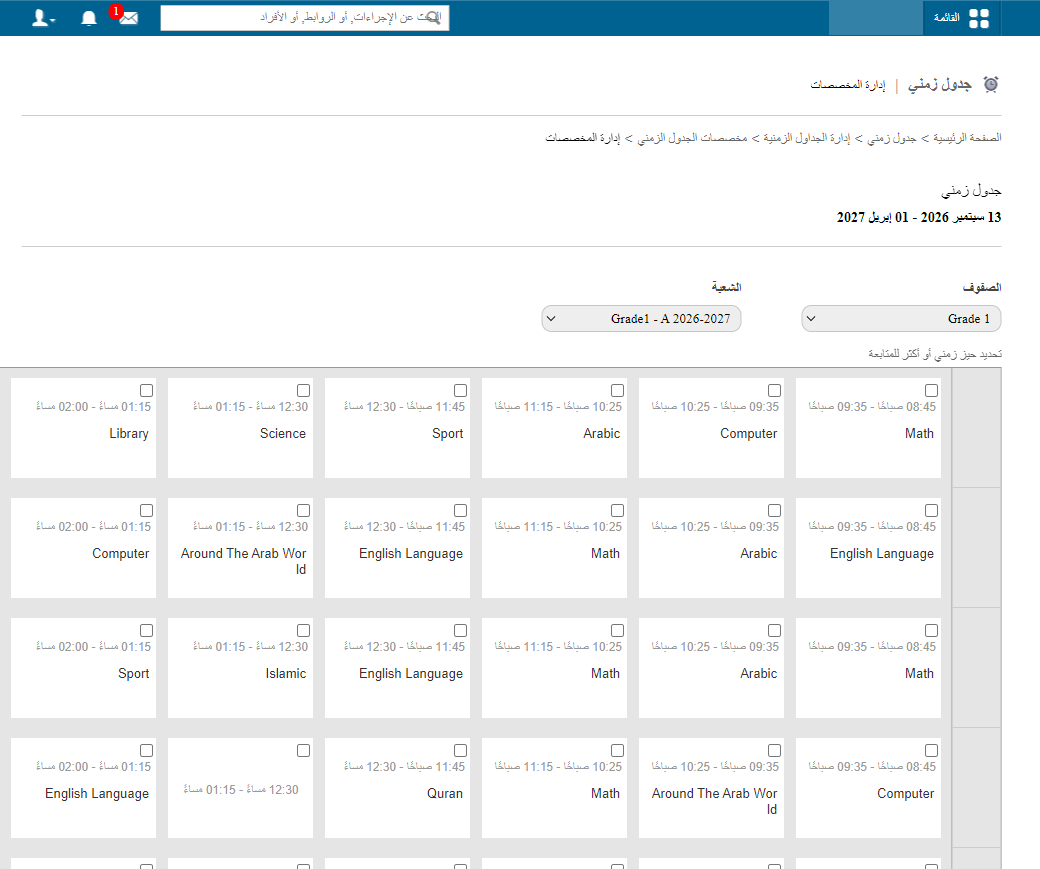Check the Library 01:15 slot checkbox
The height and width of the screenshot is (869, 1040).
pyautogui.click(x=147, y=391)
